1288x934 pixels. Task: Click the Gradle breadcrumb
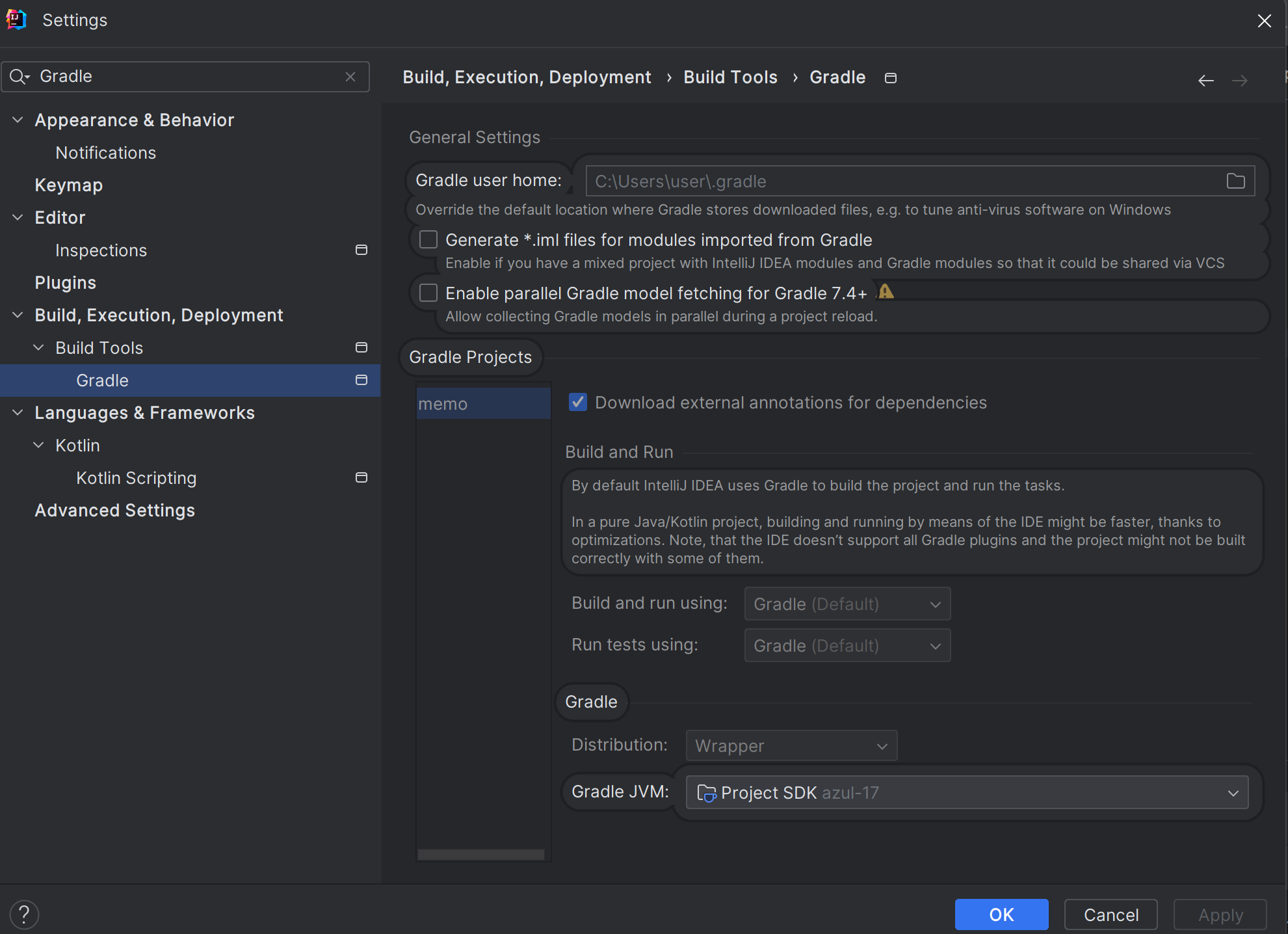click(837, 77)
